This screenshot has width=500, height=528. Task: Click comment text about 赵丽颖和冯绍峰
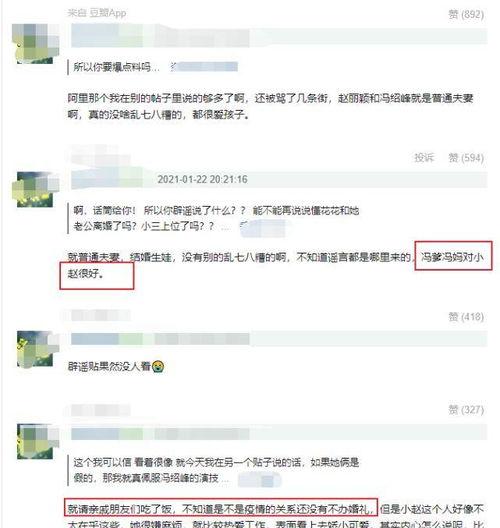tap(270, 106)
